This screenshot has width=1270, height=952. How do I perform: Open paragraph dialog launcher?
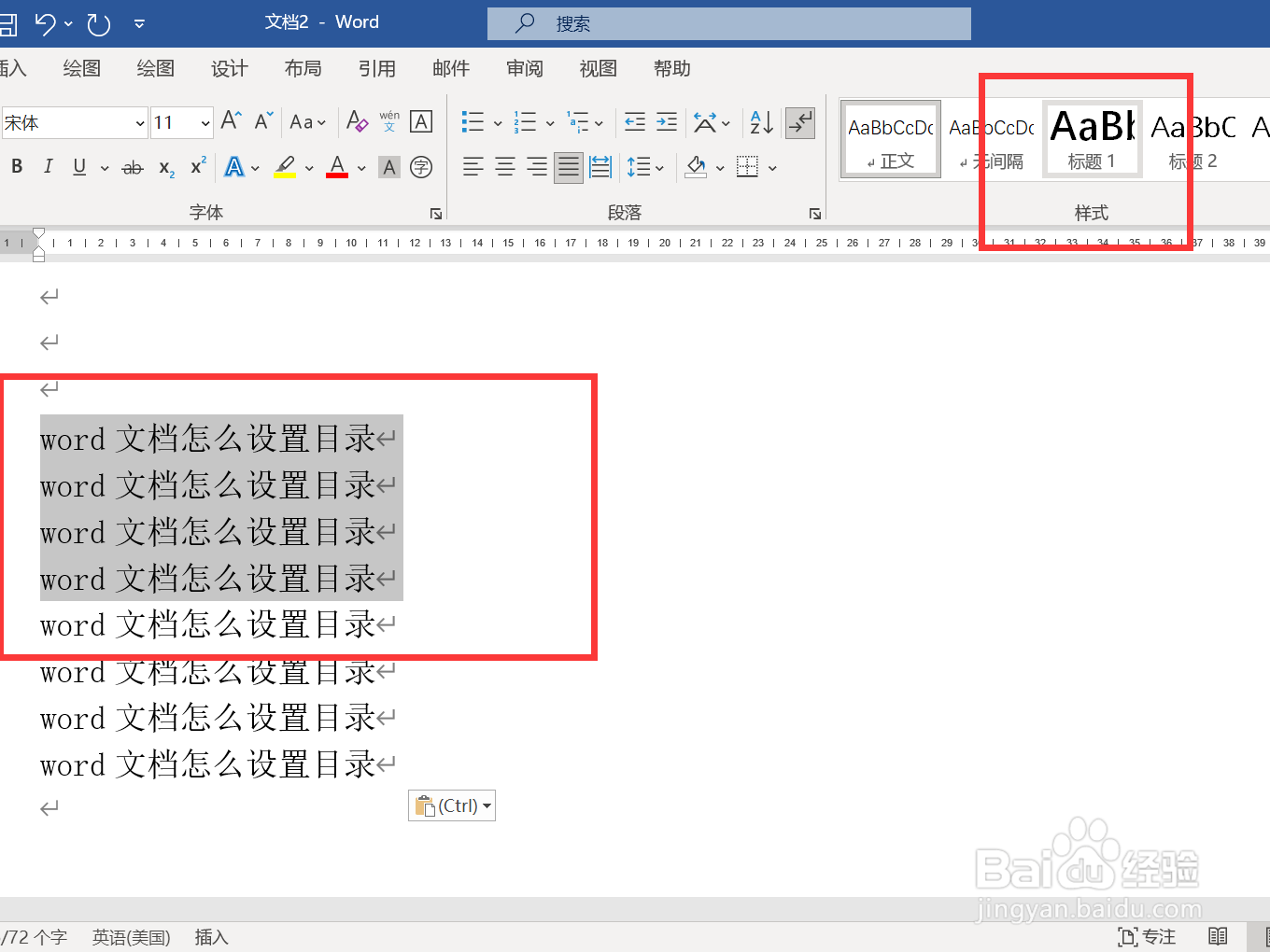click(x=815, y=214)
